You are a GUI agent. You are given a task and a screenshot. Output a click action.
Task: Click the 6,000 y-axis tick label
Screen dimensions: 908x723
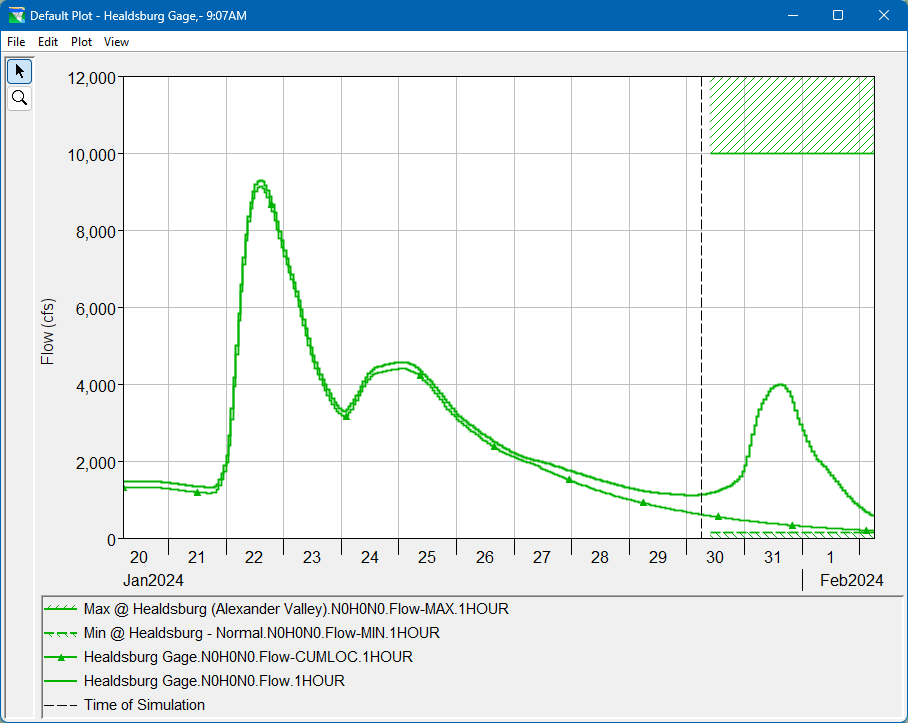[96, 309]
